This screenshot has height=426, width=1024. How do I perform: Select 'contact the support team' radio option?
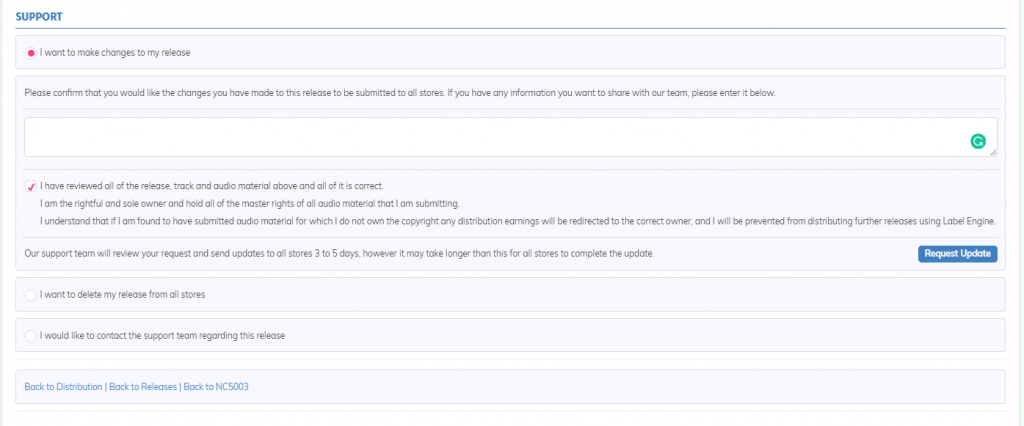(x=31, y=336)
